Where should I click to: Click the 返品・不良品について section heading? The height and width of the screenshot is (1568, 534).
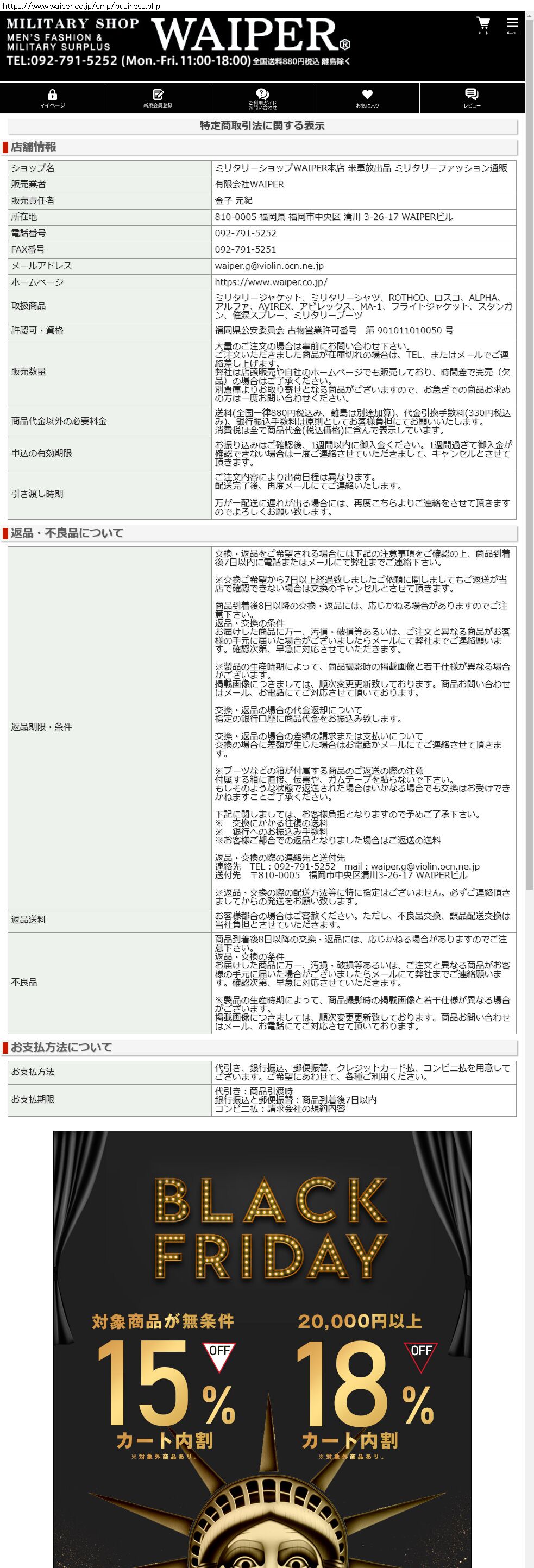pyautogui.click(x=67, y=533)
